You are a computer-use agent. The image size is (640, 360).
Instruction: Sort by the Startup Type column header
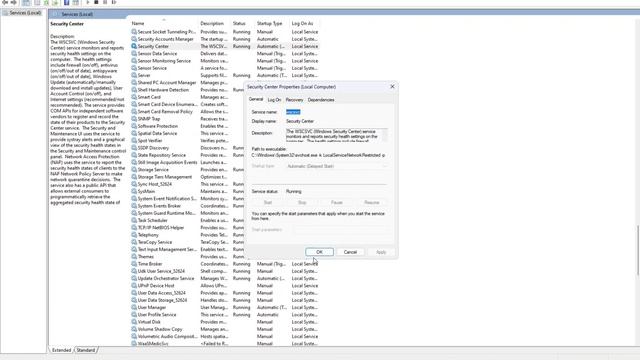pyautogui.click(x=272, y=24)
